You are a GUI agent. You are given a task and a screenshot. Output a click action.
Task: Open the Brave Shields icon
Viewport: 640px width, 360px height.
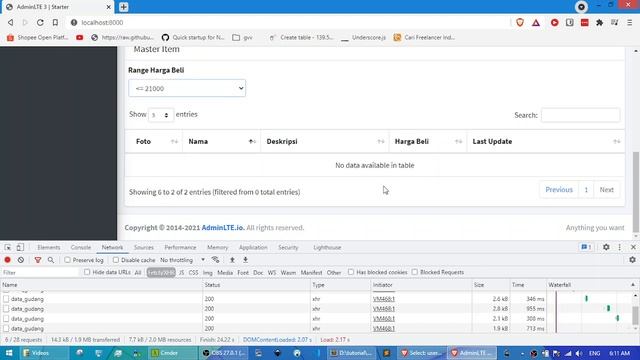pos(520,22)
